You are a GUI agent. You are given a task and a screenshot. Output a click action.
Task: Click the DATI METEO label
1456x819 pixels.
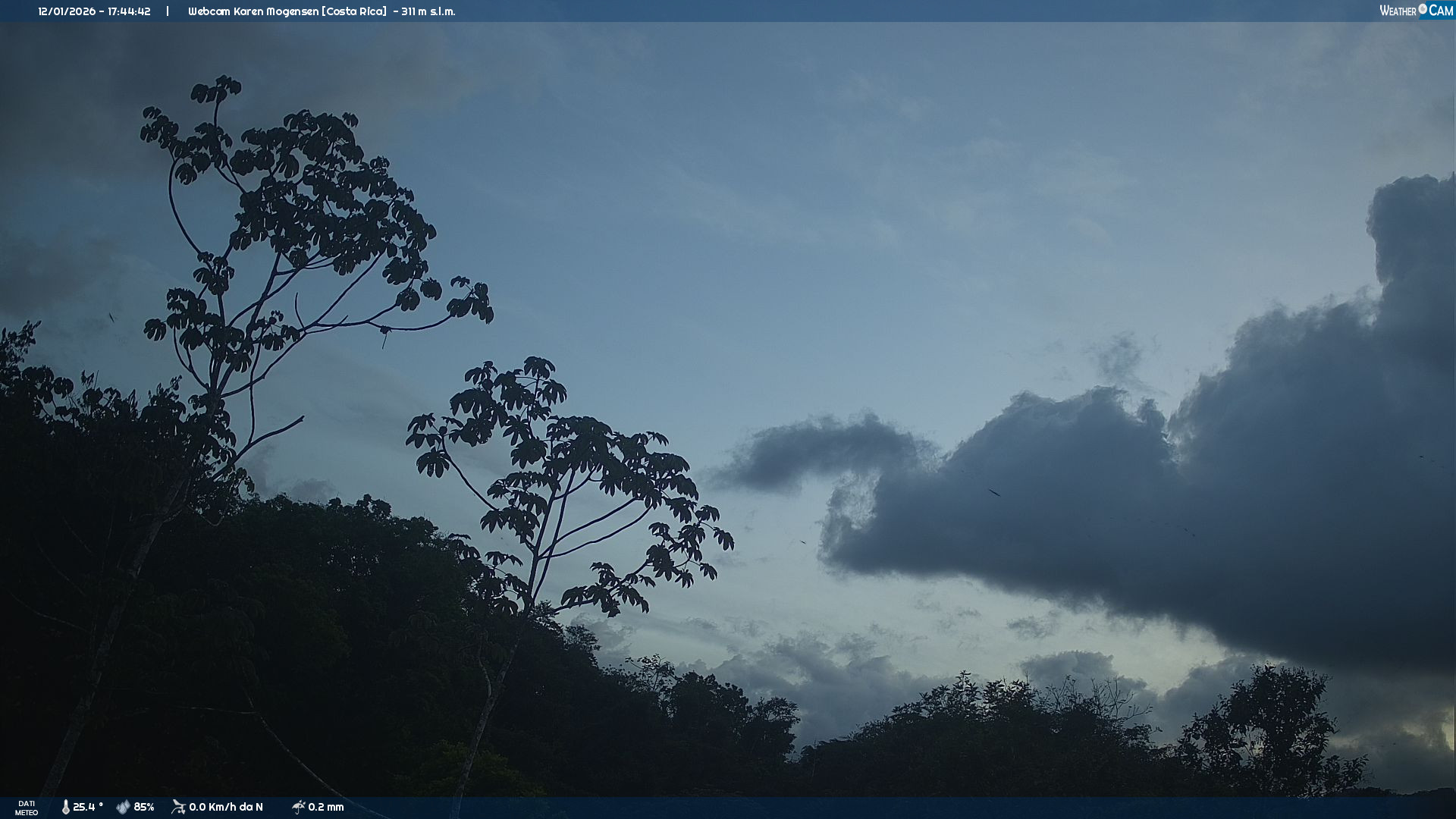(x=27, y=808)
